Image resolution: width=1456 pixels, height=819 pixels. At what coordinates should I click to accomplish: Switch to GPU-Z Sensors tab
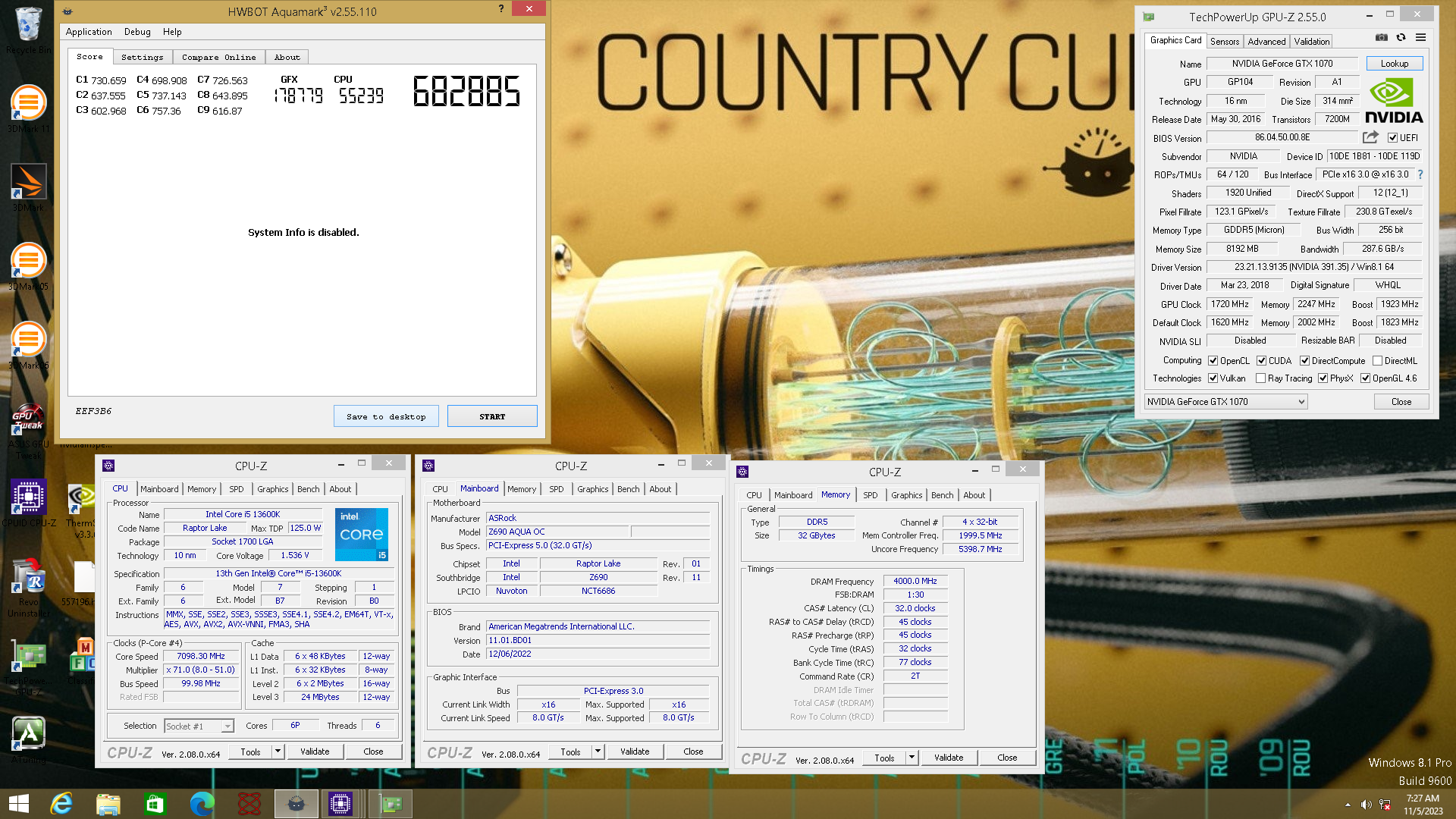pos(1225,42)
